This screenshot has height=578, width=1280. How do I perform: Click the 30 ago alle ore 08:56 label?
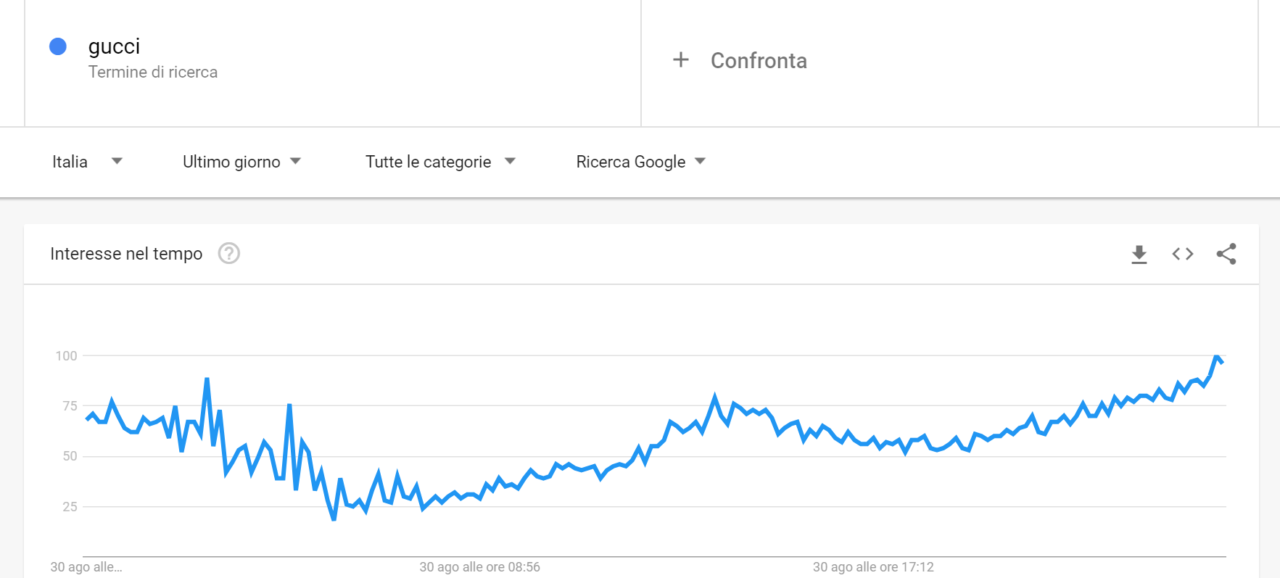point(479,567)
